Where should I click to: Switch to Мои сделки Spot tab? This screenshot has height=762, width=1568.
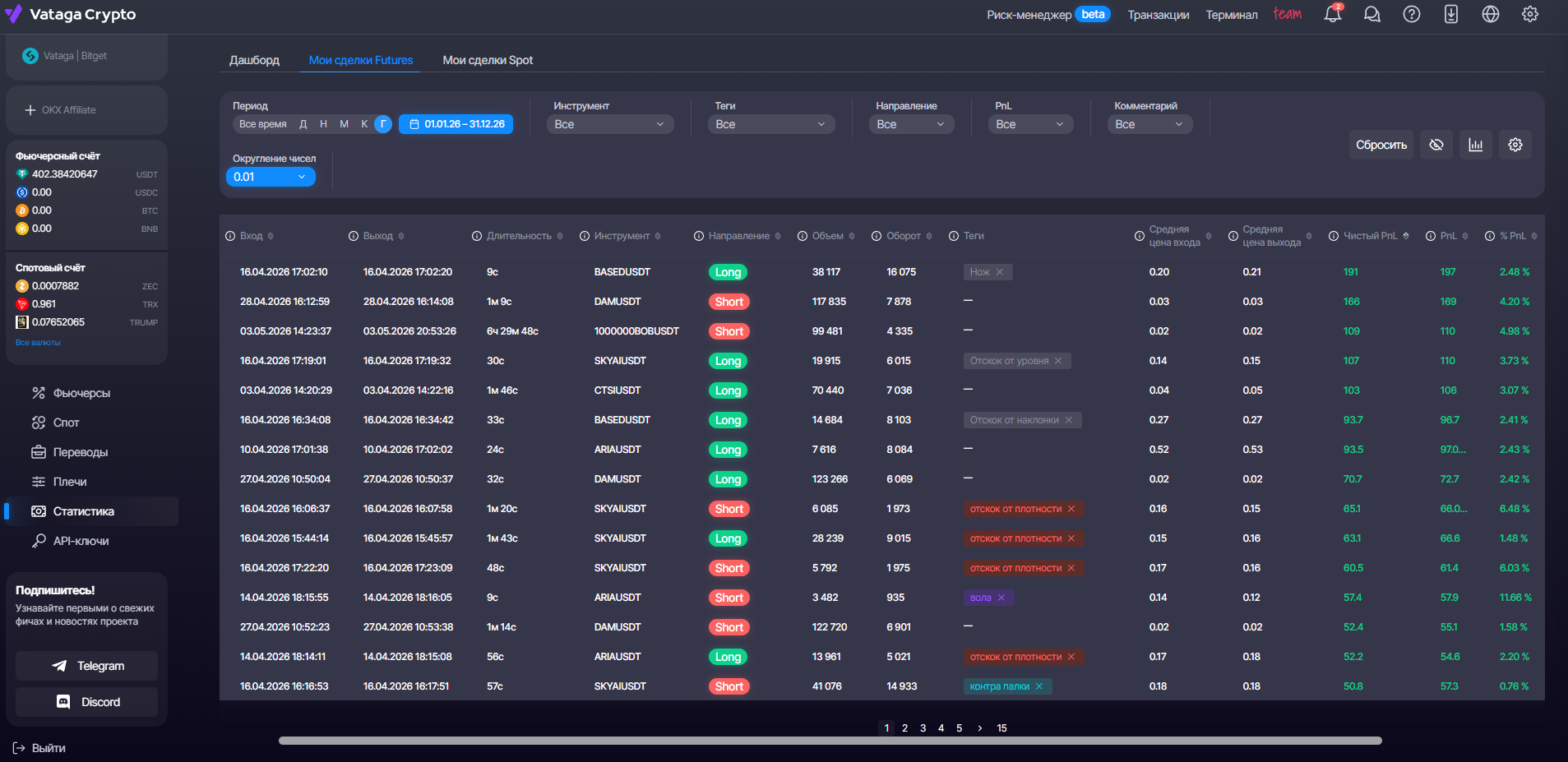488,60
